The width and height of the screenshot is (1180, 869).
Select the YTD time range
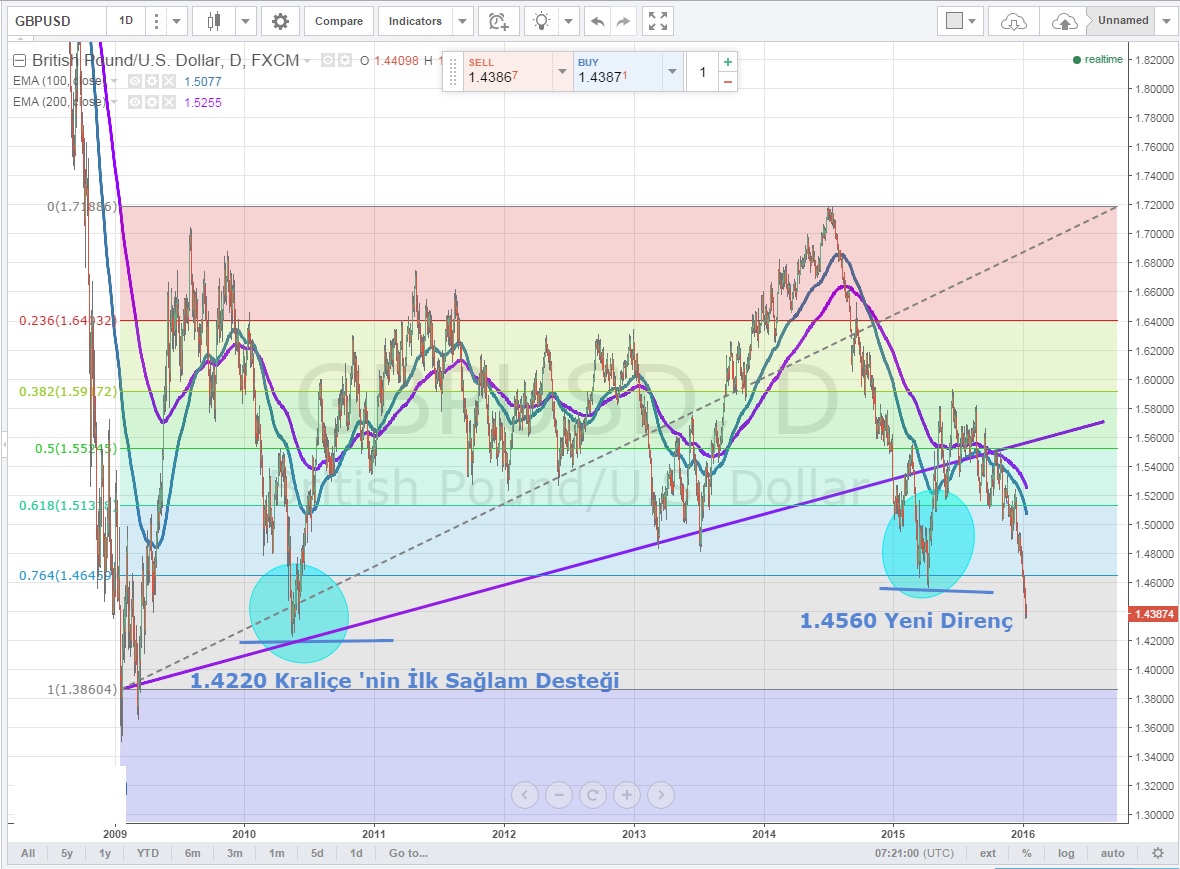tap(147, 853)
